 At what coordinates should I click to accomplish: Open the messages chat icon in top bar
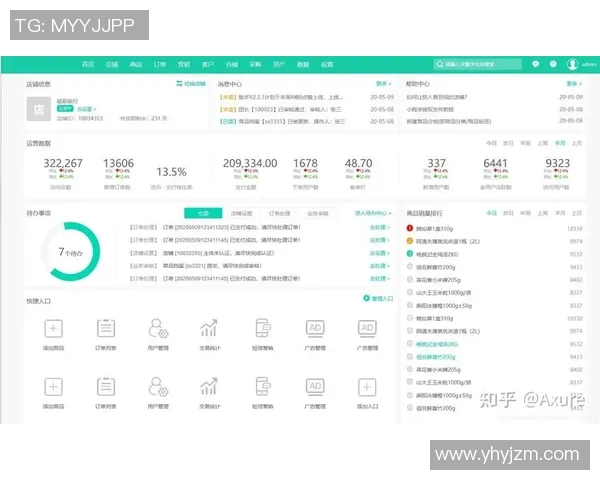536,64
